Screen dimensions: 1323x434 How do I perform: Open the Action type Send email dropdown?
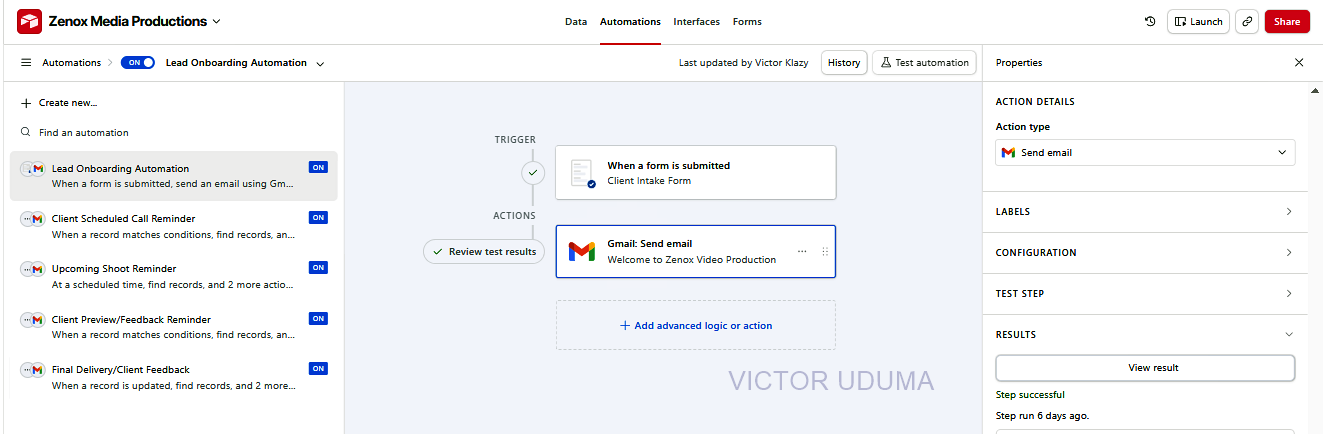tap(1145, 152)
